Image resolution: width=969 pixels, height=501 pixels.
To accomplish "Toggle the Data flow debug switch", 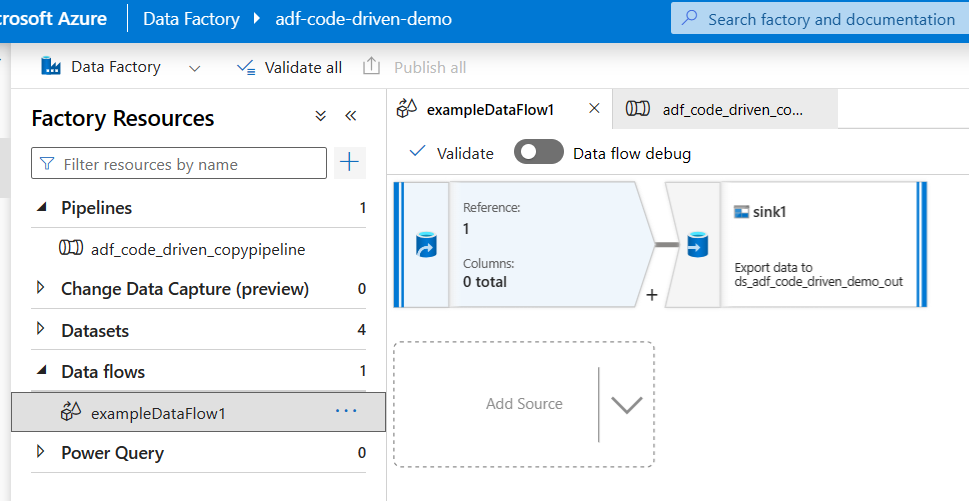I will 539,152.
